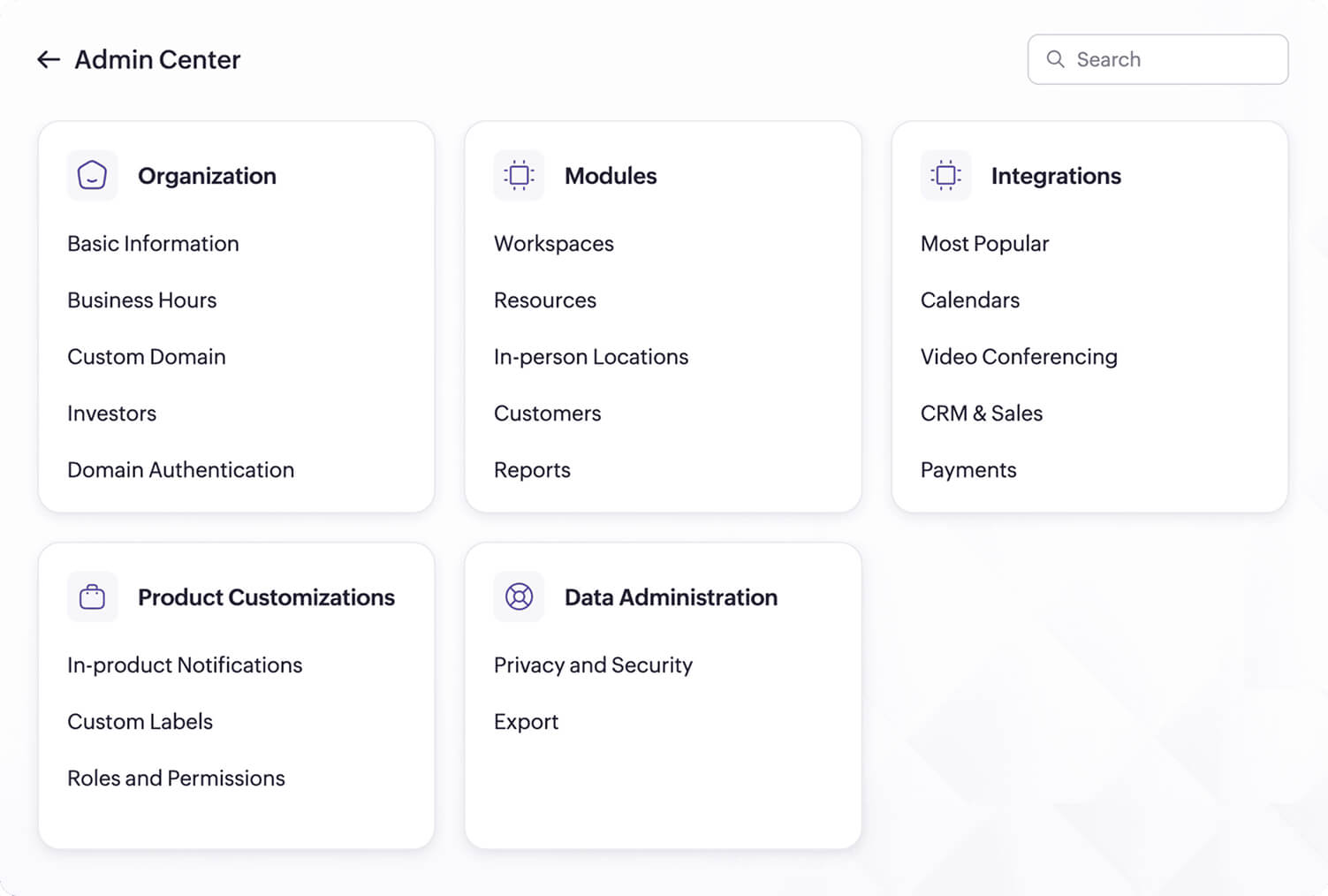Image resolution: width=1328 pixels, height=896 pixels.
Task: Open In-person Locations
Action: click(x=591, y=356)
